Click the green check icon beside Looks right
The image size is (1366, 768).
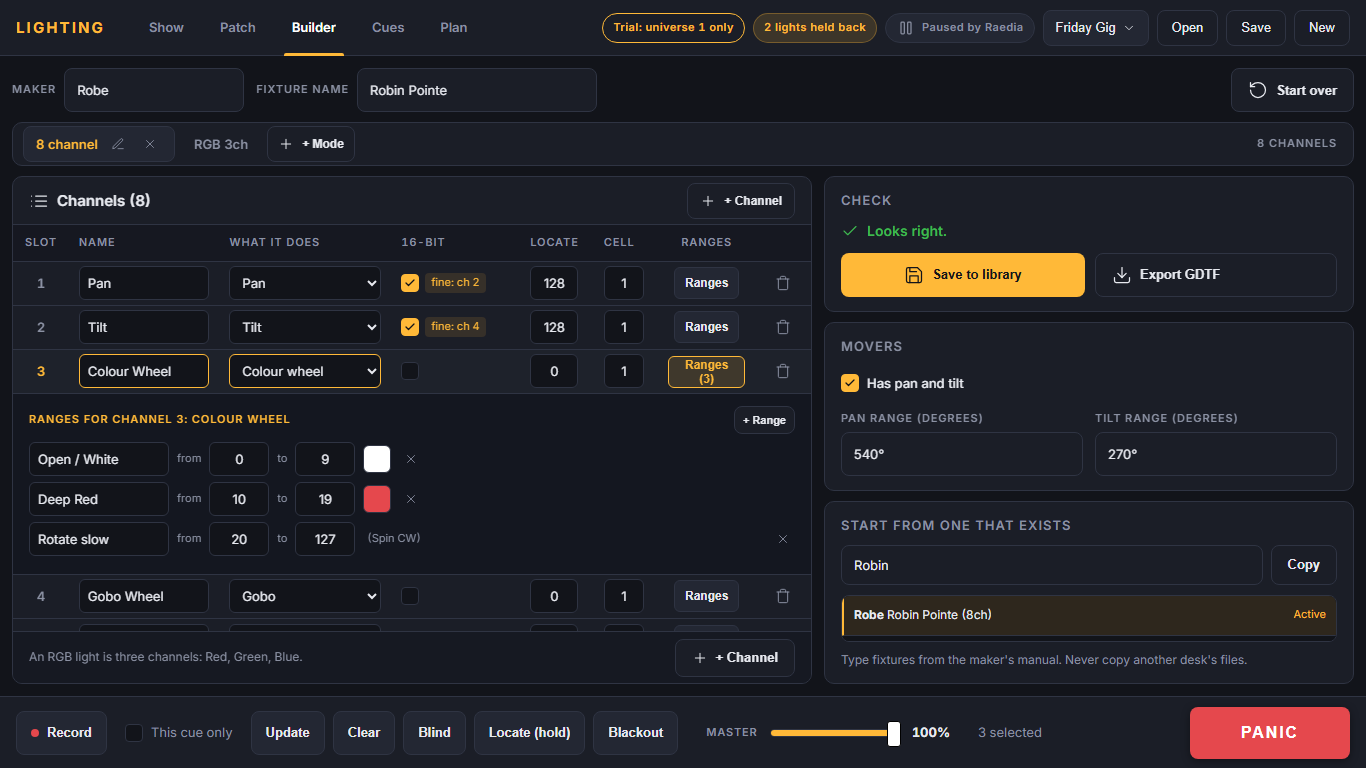[x=850, y=231]
